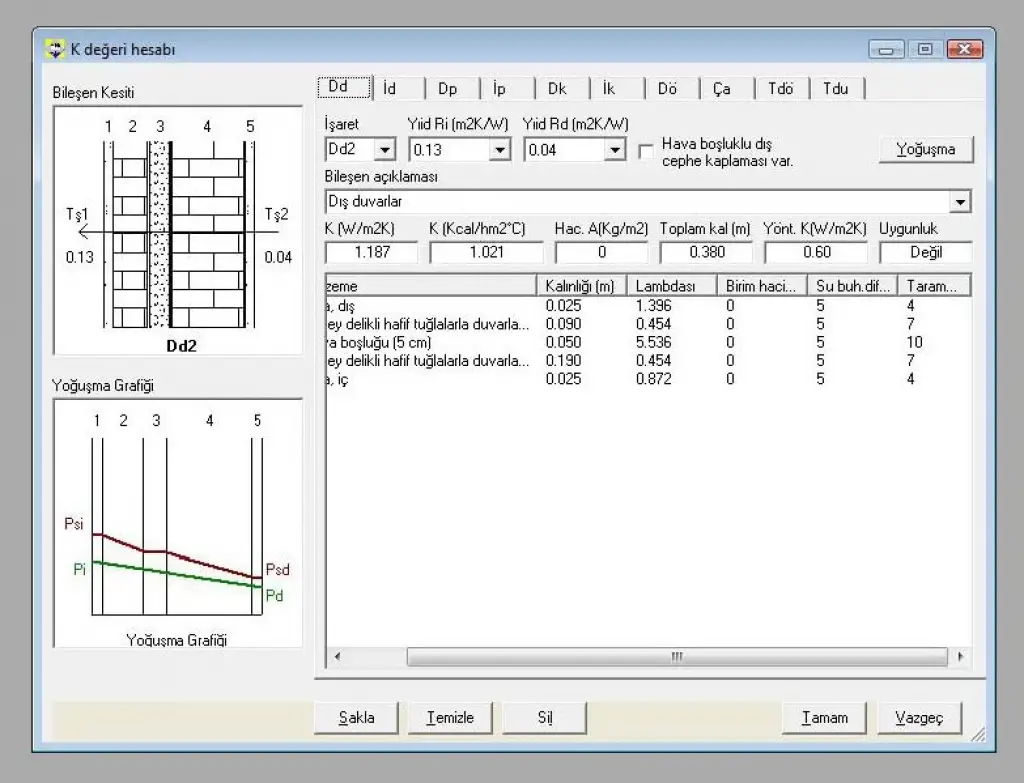
Task: Open the İşaret Dd2 dropdown
Action: click(385, 150)
